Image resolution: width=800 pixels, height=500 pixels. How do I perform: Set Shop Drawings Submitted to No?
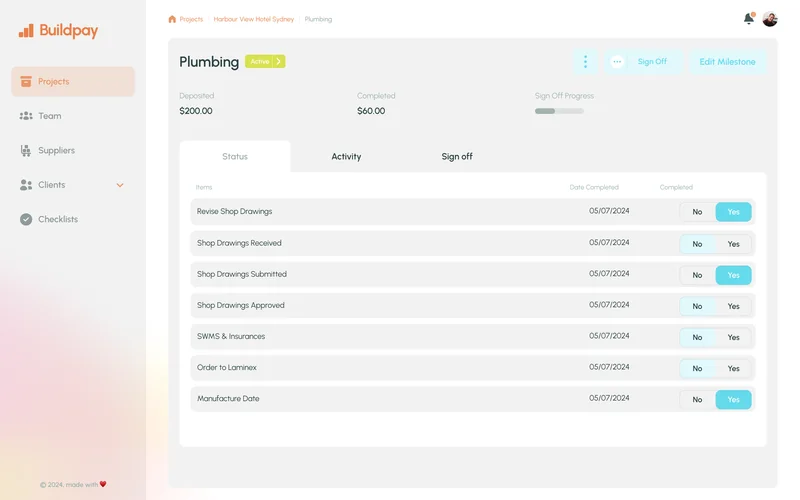coord(697,275)
